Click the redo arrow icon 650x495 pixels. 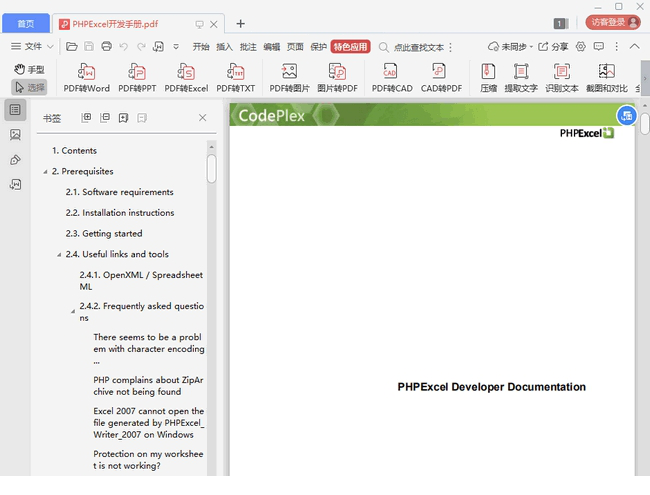tap(141, 46)
